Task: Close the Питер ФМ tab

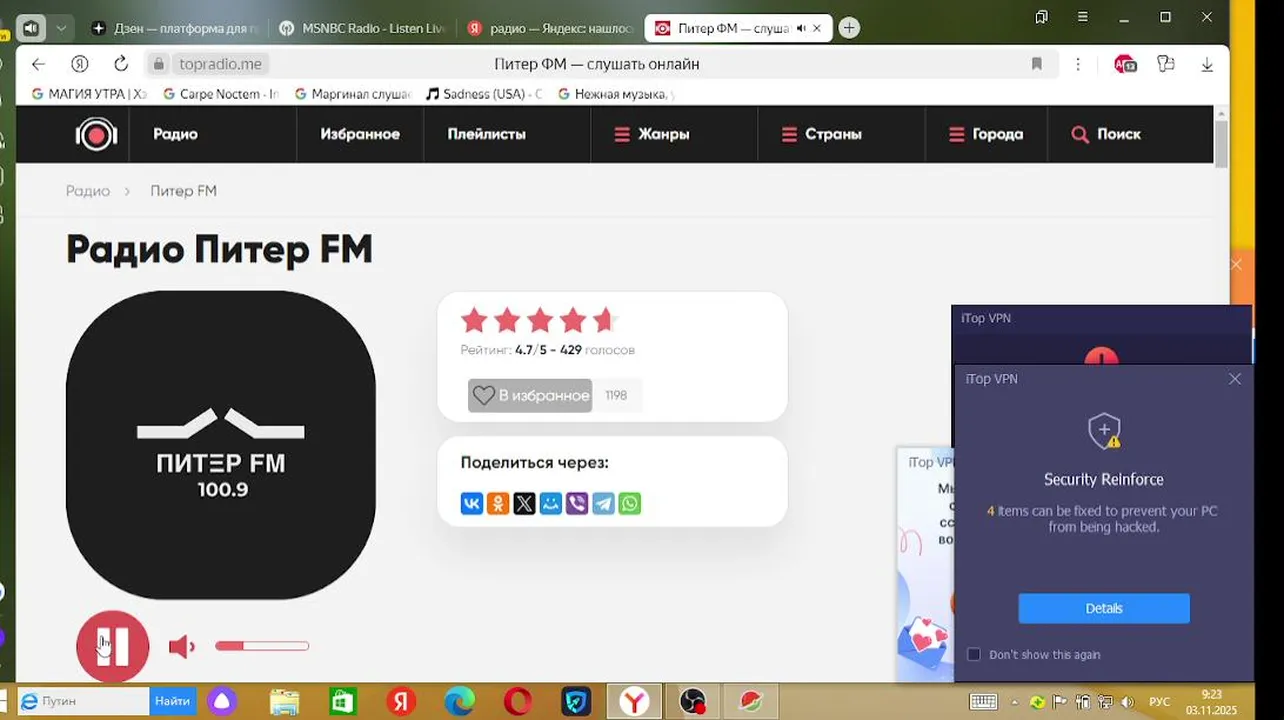Action: coord(818,28)
